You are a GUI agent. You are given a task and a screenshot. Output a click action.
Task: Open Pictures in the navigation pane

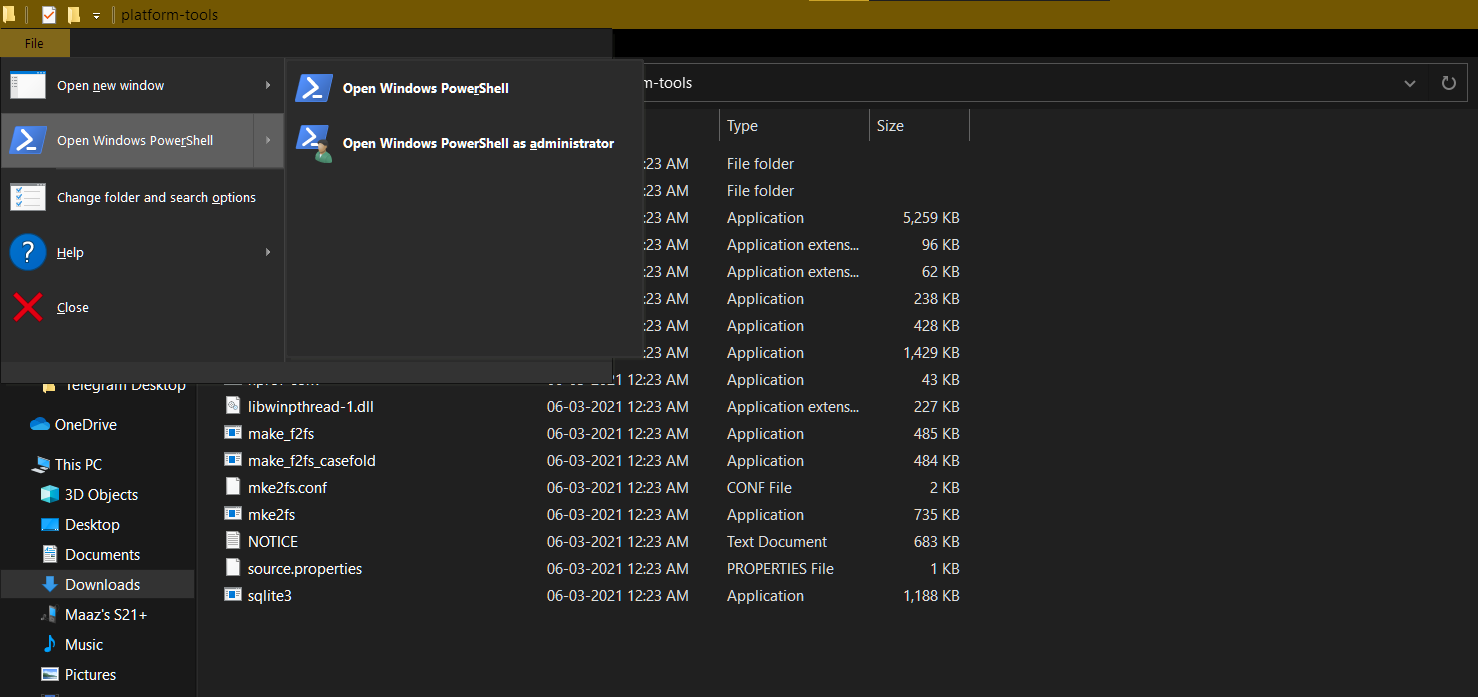(90, 675)
